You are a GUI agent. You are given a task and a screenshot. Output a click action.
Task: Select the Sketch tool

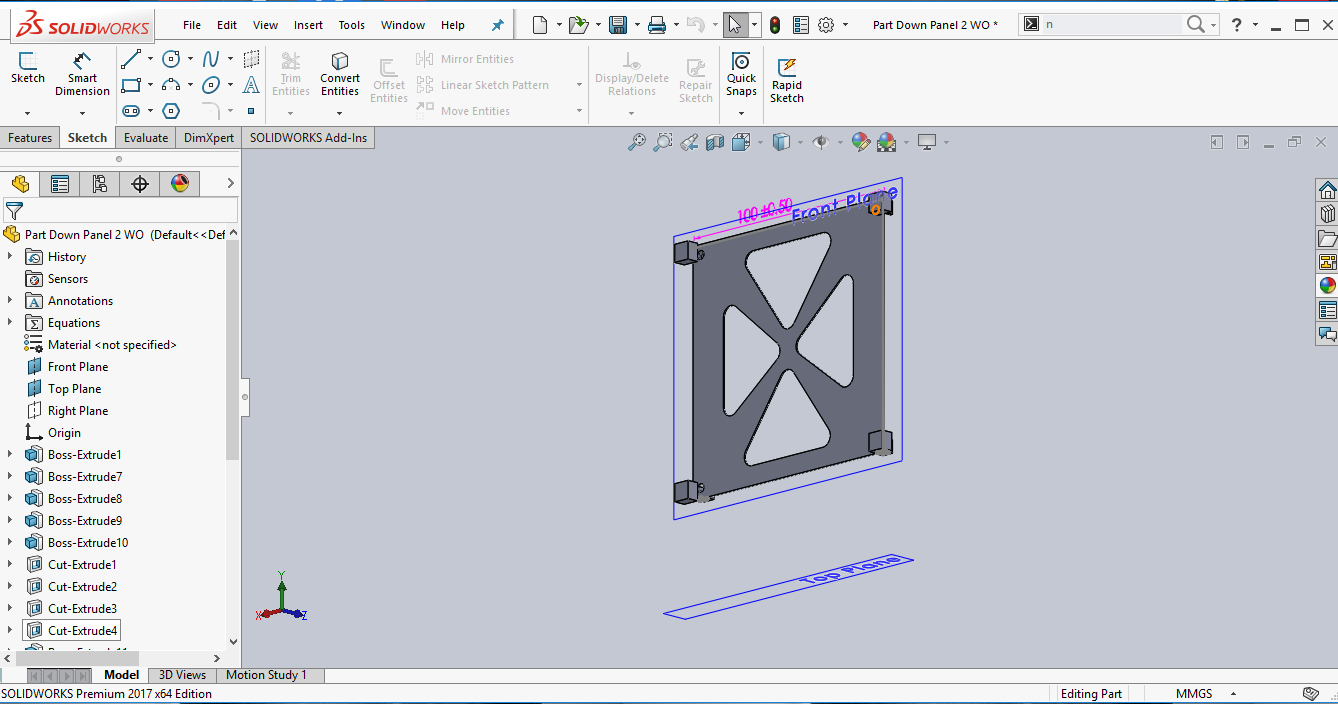tap(27, 68)
